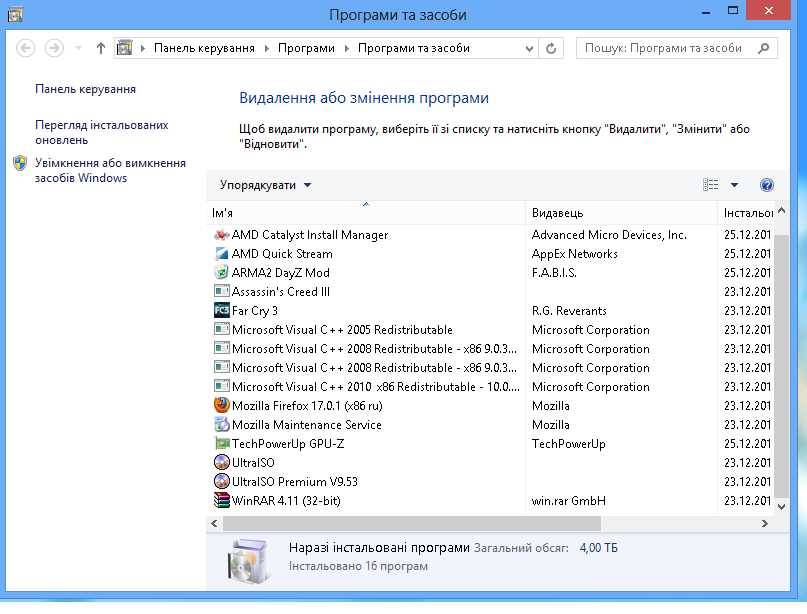Sort by the Видавець column header

coord(622,213)
